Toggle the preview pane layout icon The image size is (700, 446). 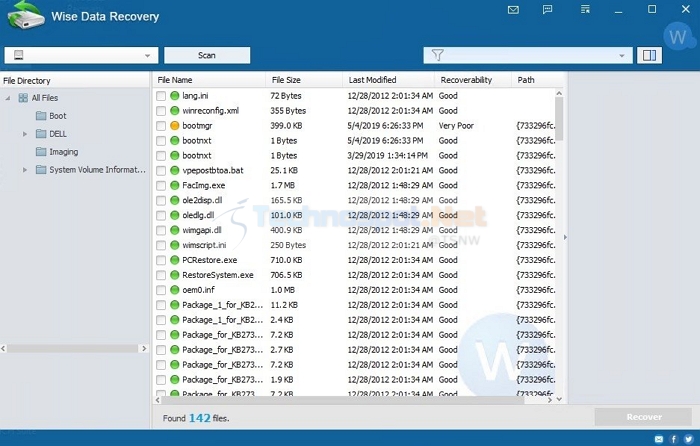tap(649, 55)
